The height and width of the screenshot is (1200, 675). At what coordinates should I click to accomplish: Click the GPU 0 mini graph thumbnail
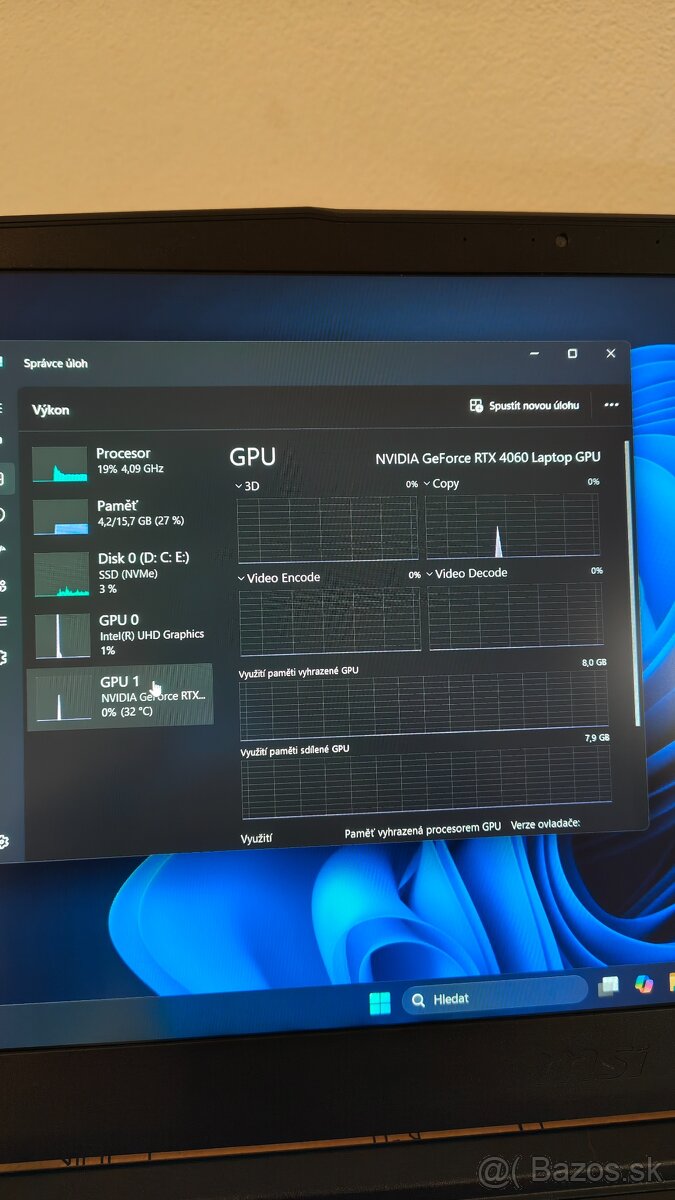coord(63,636)
